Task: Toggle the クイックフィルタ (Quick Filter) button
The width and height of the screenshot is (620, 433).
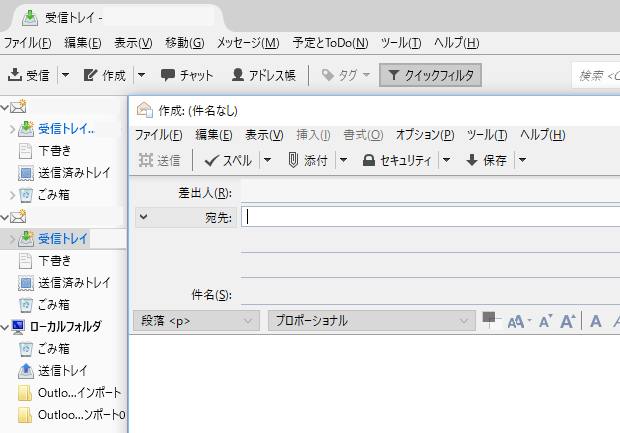Action: click(x=431, y=75)
